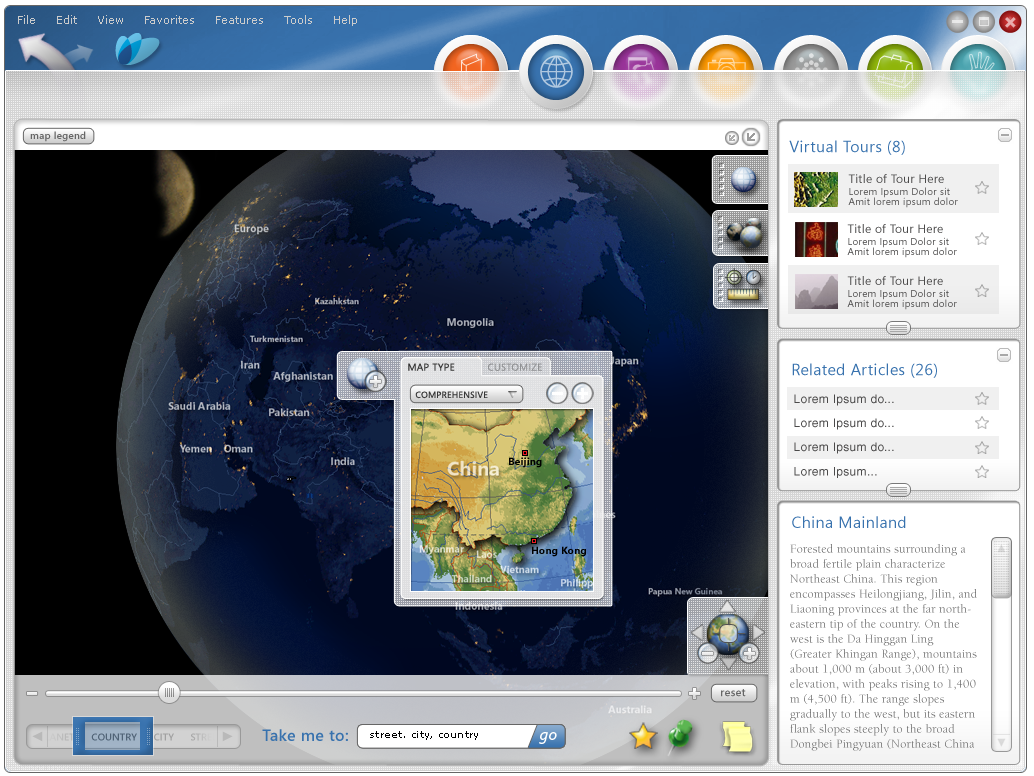Click the reset button
The image size is (1034, 776).
point(733,693)
